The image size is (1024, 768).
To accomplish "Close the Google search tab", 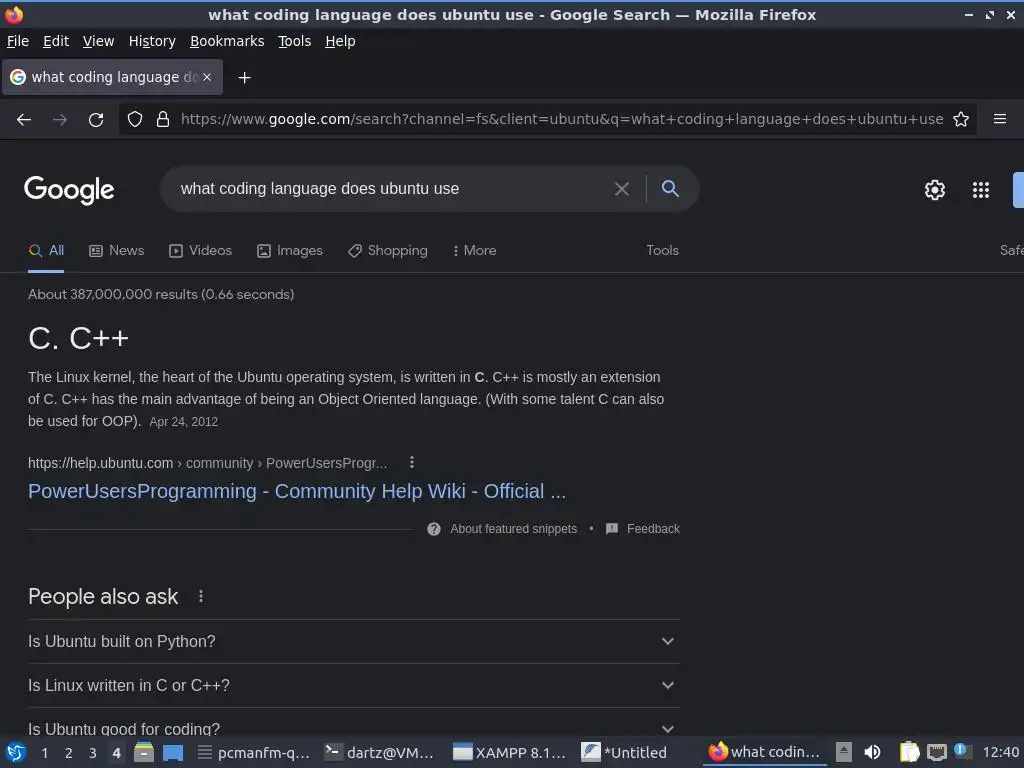I will [207, 77].
